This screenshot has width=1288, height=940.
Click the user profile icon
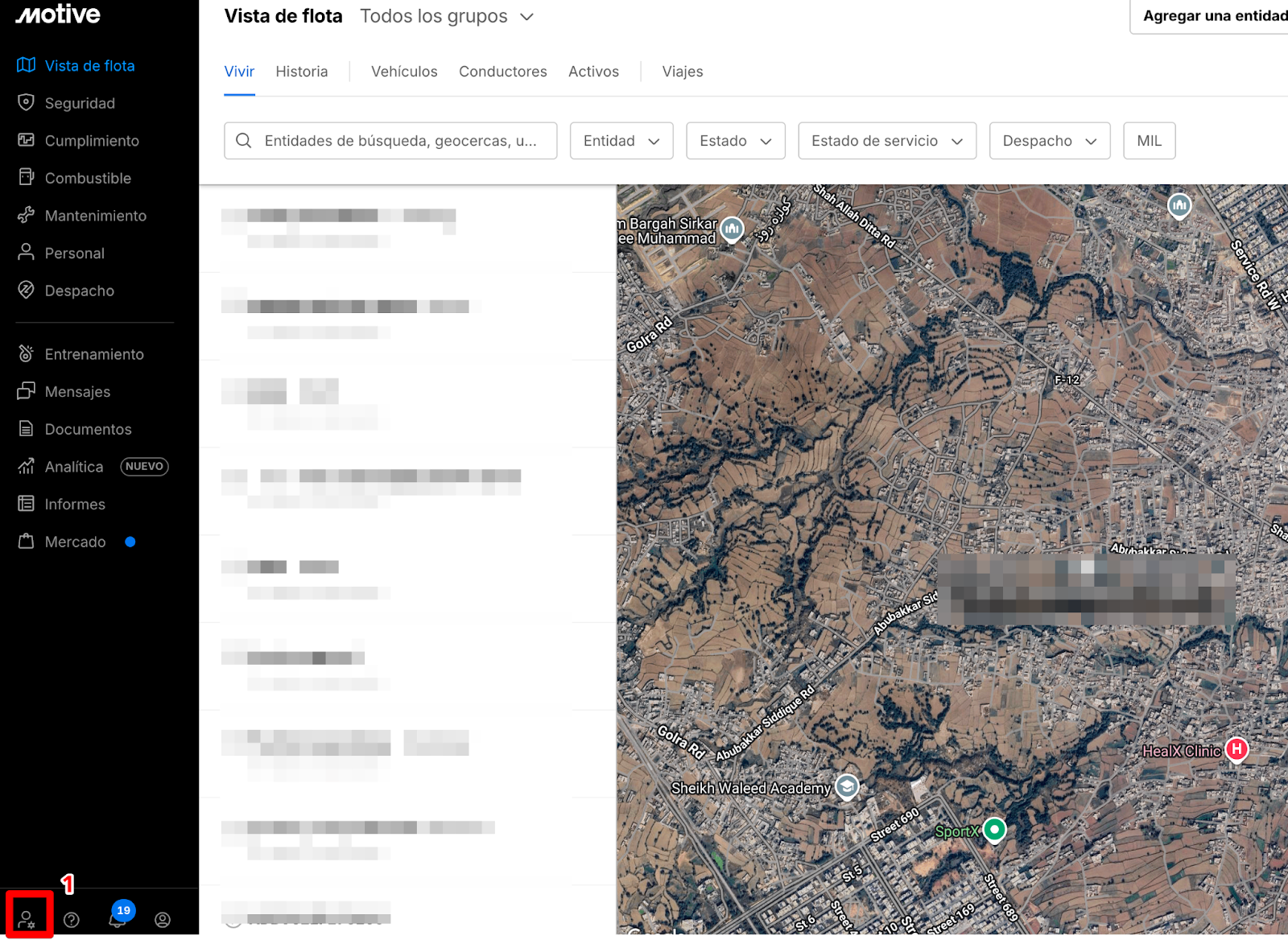pos(163,920)
